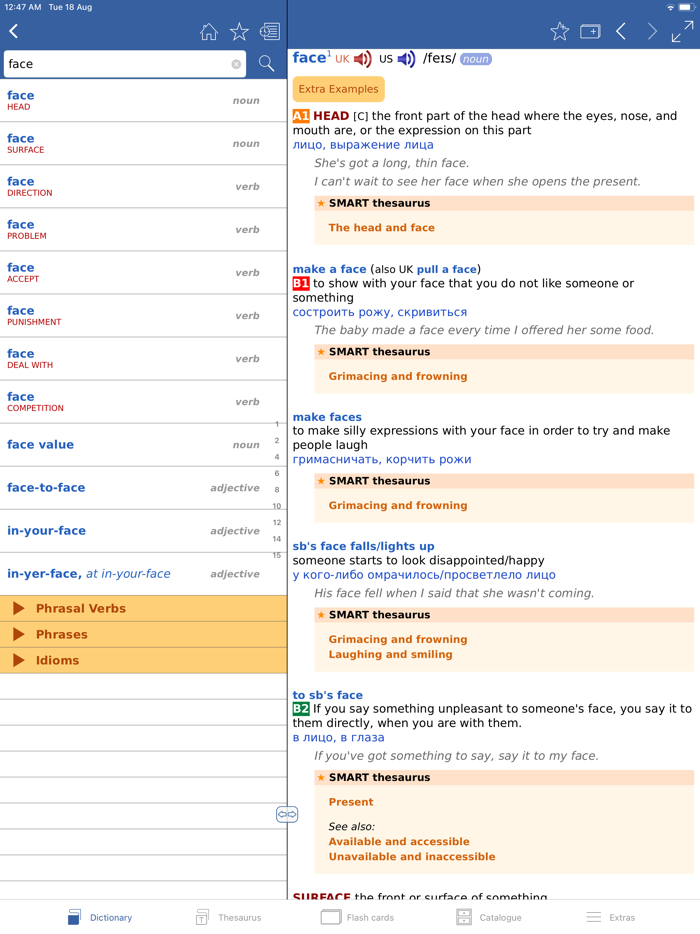Play UK pronunciation of face
The image size is (700, 934).
tap(362, 59)
